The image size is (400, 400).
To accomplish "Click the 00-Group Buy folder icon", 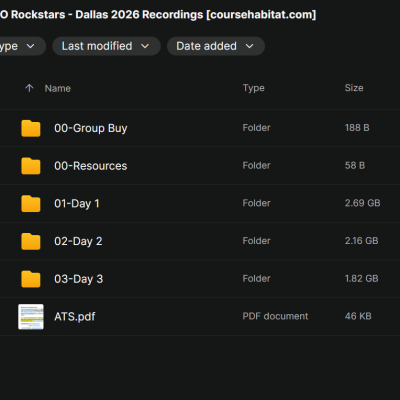I will pos(31,128).
